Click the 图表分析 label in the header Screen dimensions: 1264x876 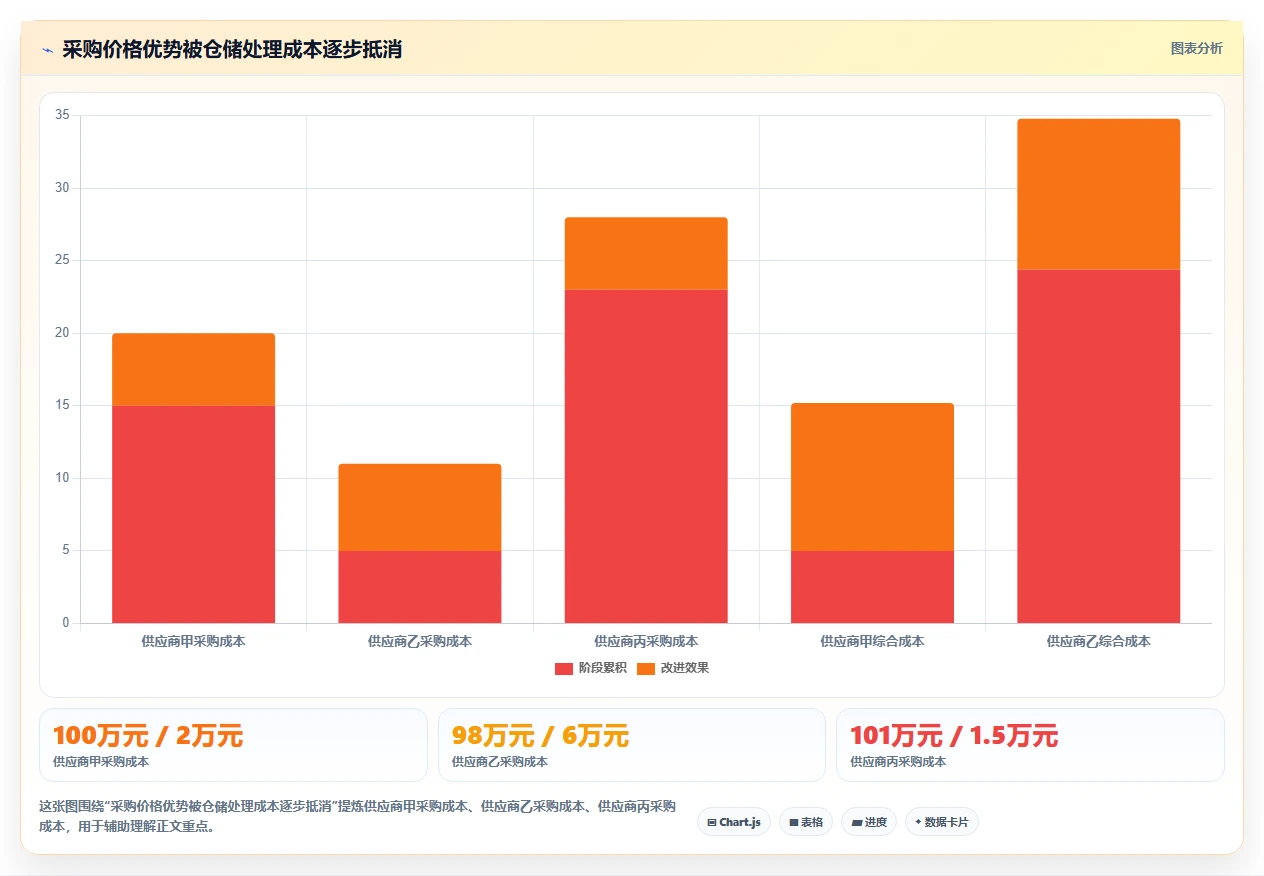[x=1196, y=48]
